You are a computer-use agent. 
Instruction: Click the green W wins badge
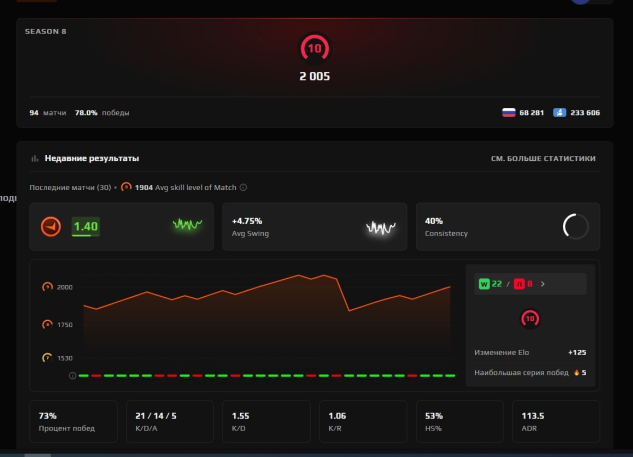click(484, 284)
